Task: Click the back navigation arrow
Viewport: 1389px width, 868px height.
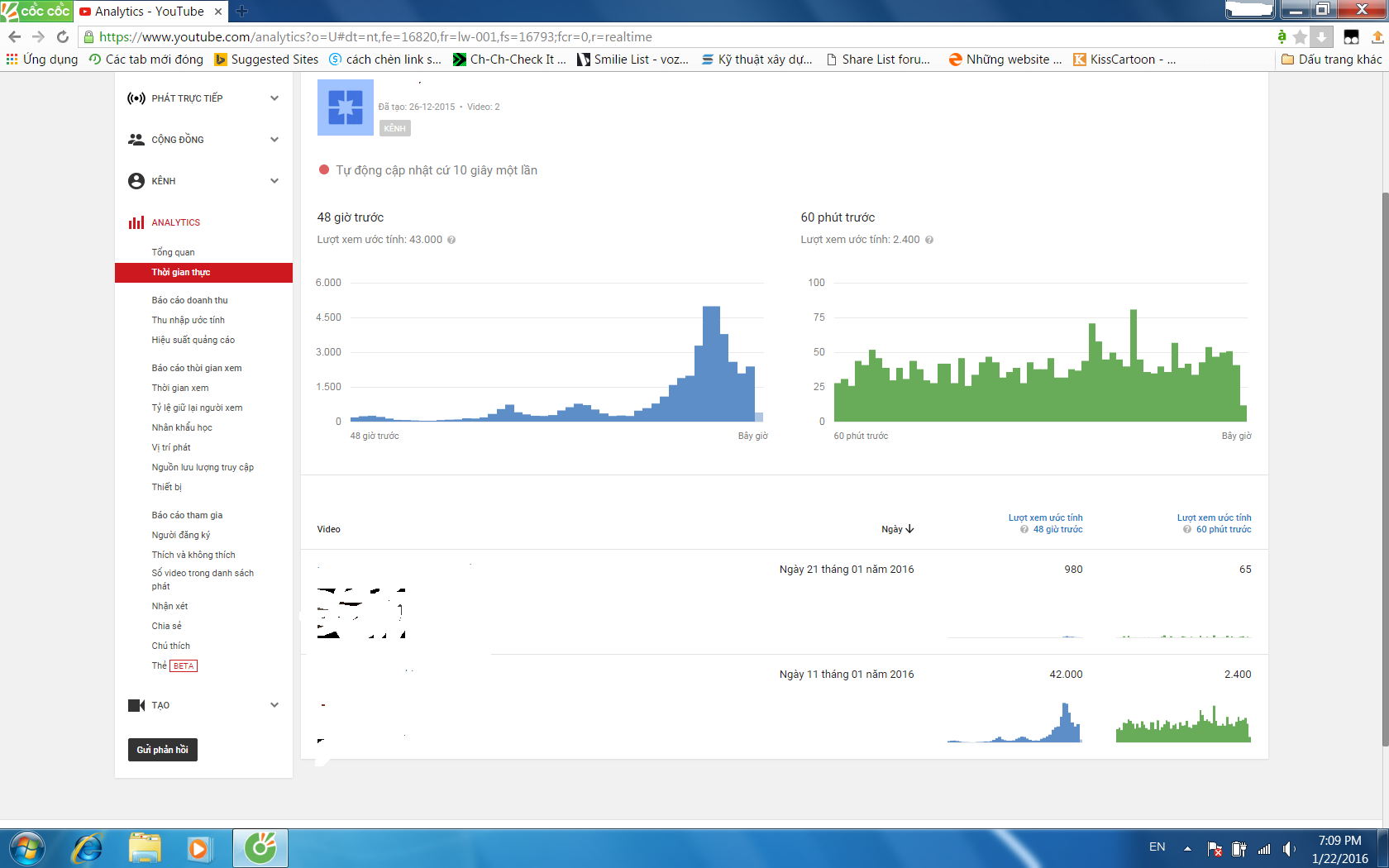Action: click(x=14, y=36)
